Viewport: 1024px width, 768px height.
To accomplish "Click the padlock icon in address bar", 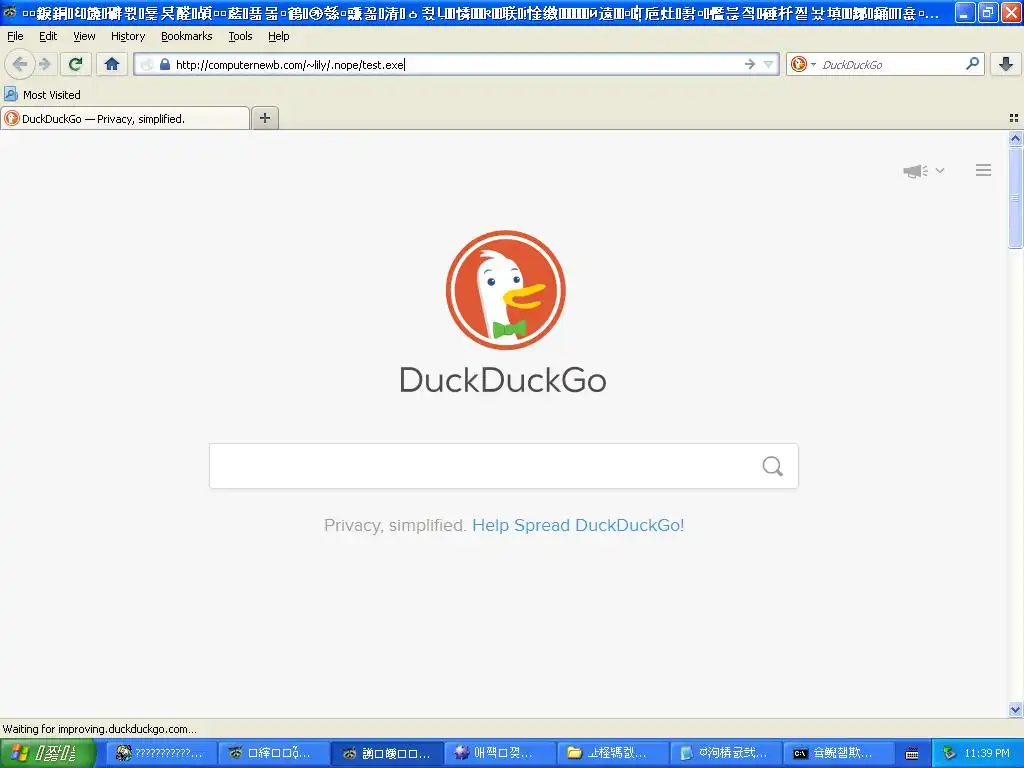I will pyautogui.click(x=165, y=64).
